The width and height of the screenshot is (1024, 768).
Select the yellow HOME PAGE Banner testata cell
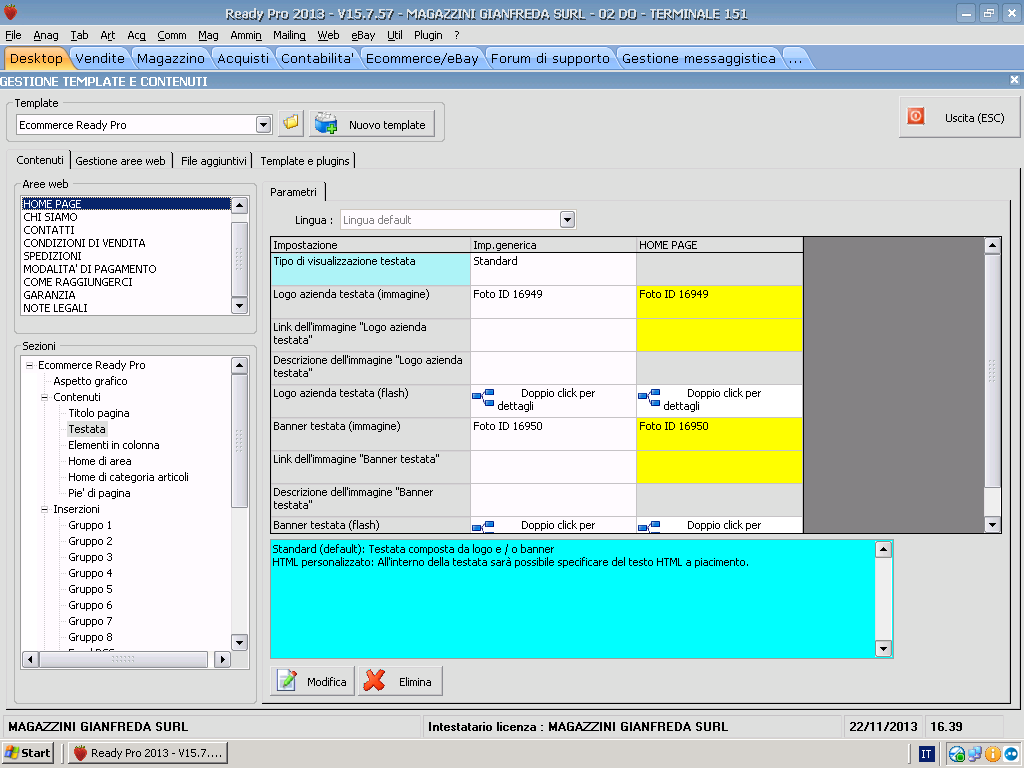[x=719, y=433]
